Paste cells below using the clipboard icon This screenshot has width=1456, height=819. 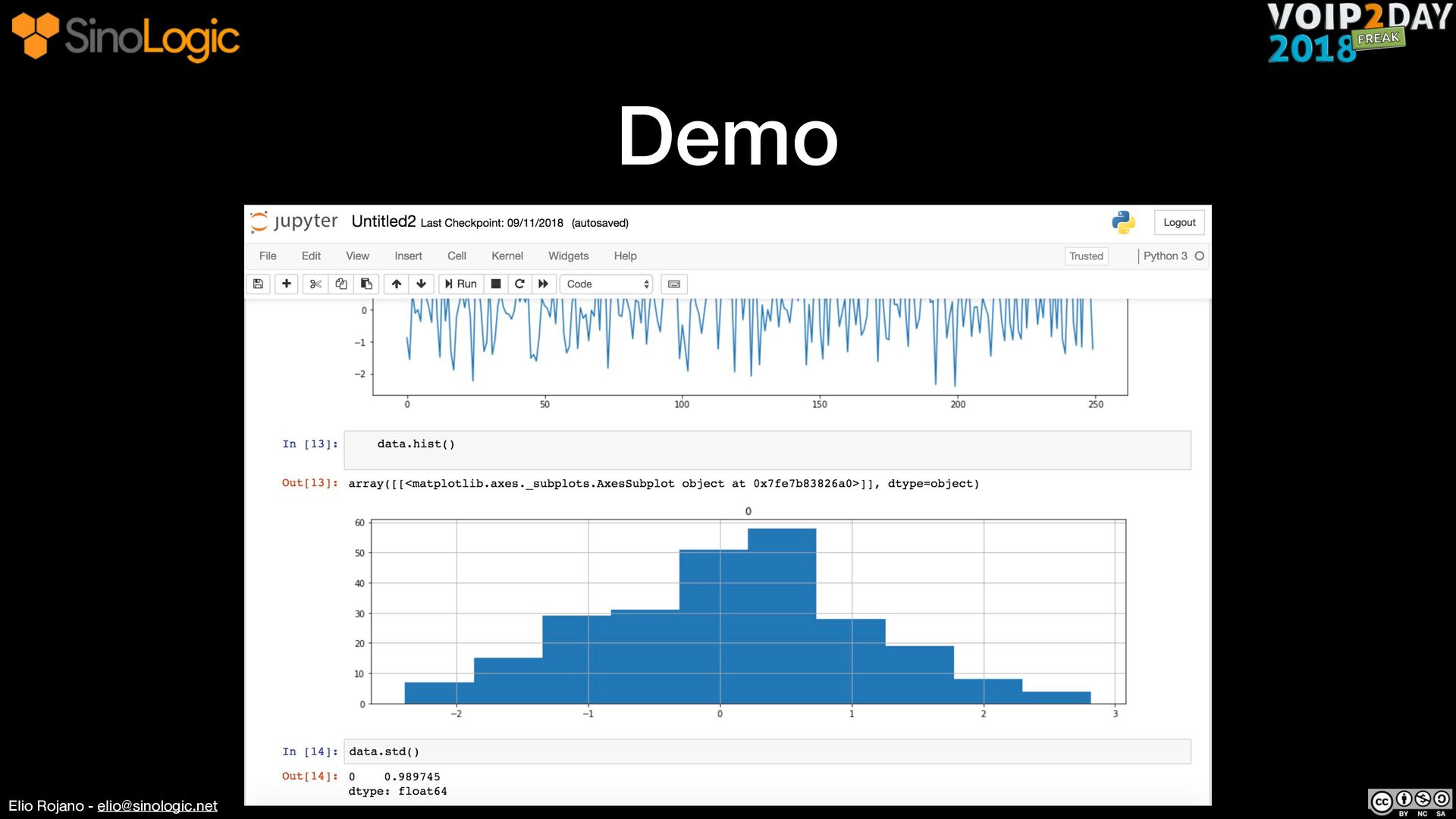[x=366, y=284]
